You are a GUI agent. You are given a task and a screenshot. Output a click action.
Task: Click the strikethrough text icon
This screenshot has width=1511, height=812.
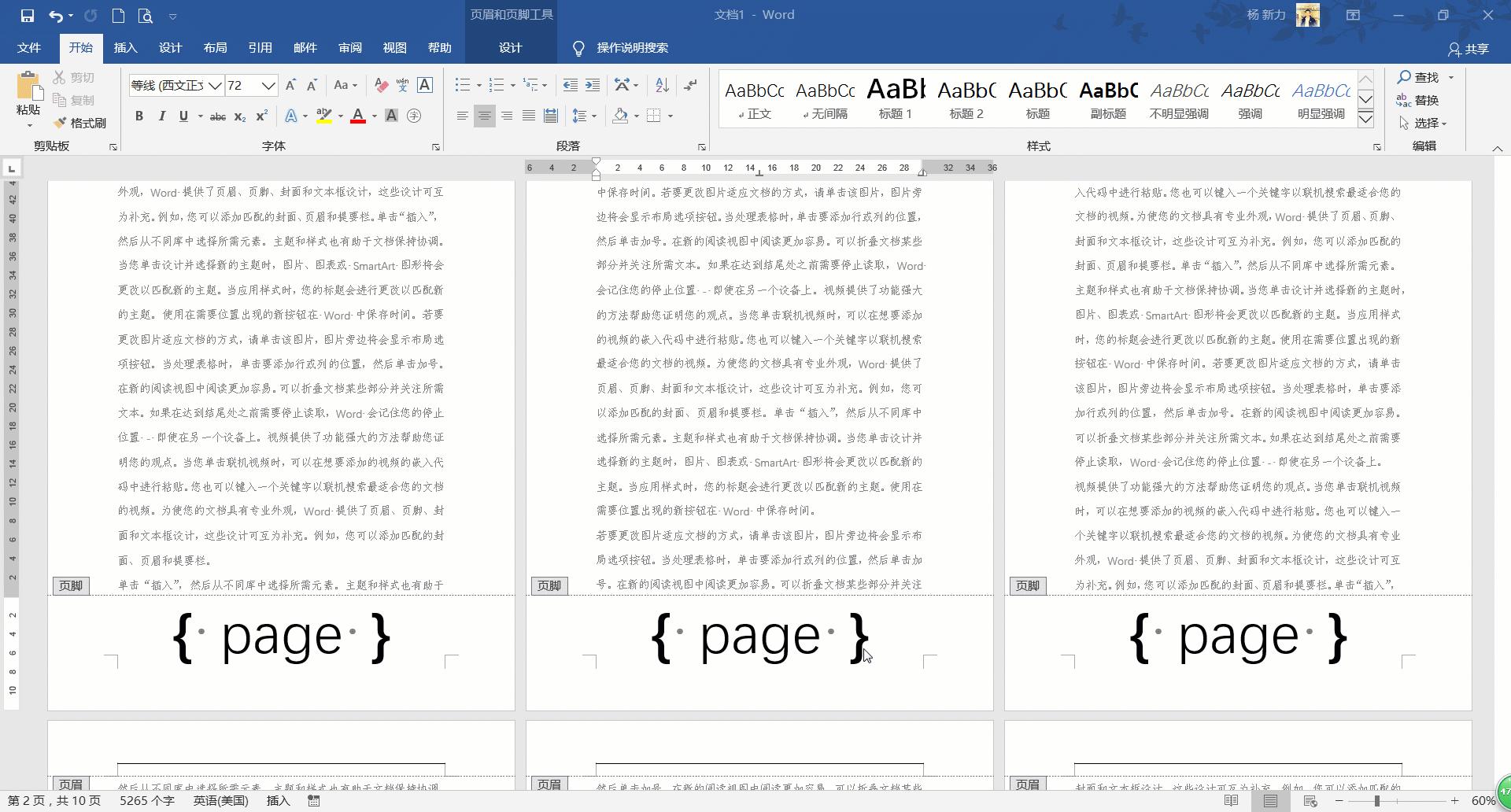(218, 116)
